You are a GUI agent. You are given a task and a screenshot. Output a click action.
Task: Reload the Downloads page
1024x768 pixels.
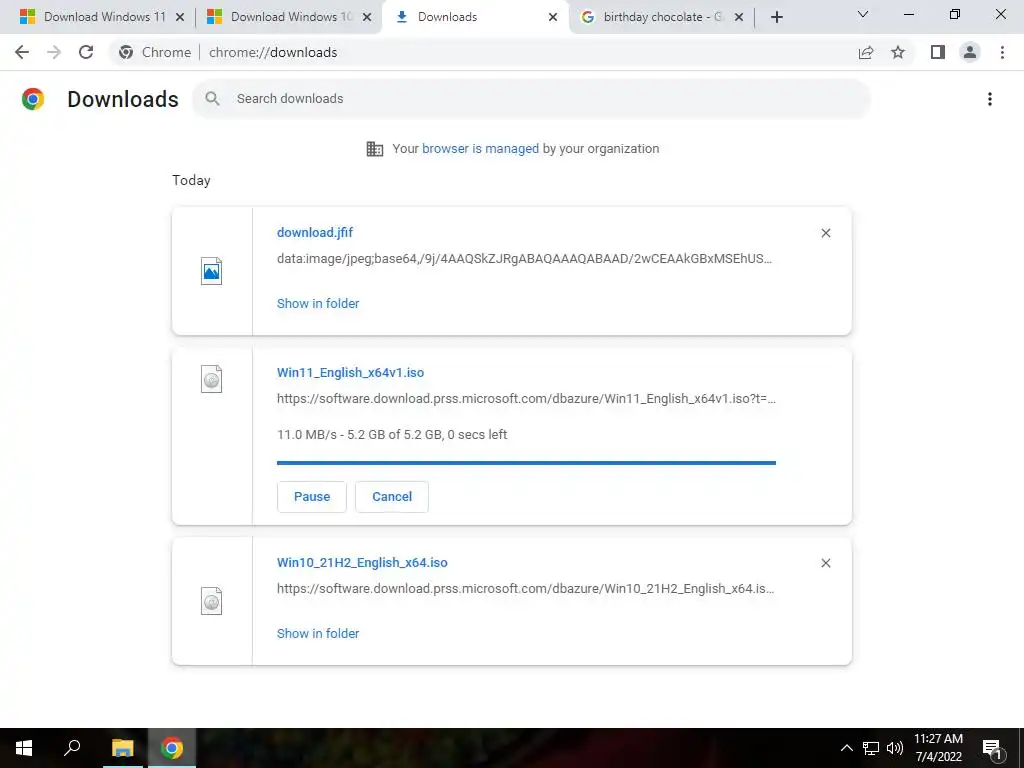pyautogui.click(x=86, y=52)
